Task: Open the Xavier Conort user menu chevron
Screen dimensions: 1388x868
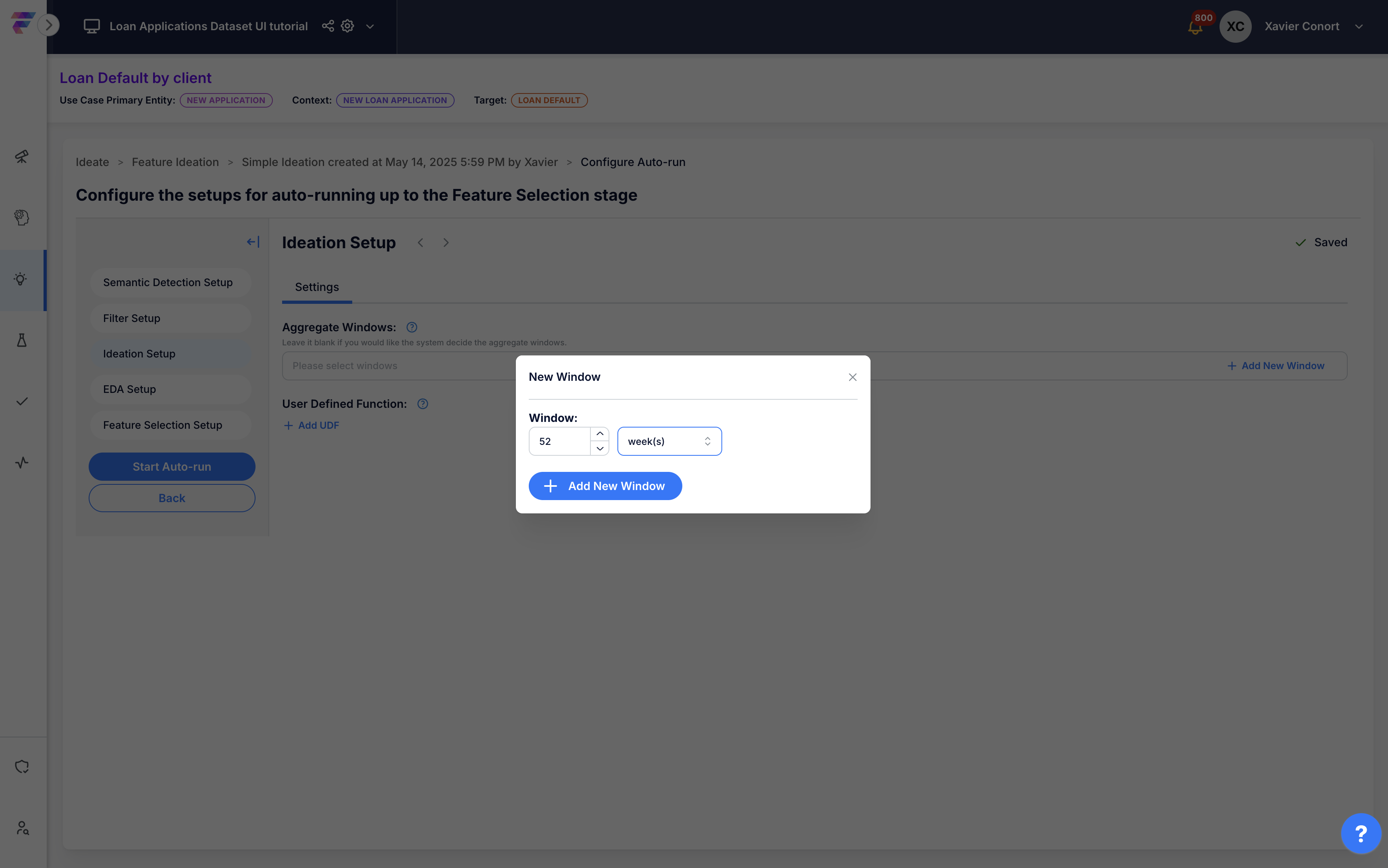Action: click(1359, 27)
